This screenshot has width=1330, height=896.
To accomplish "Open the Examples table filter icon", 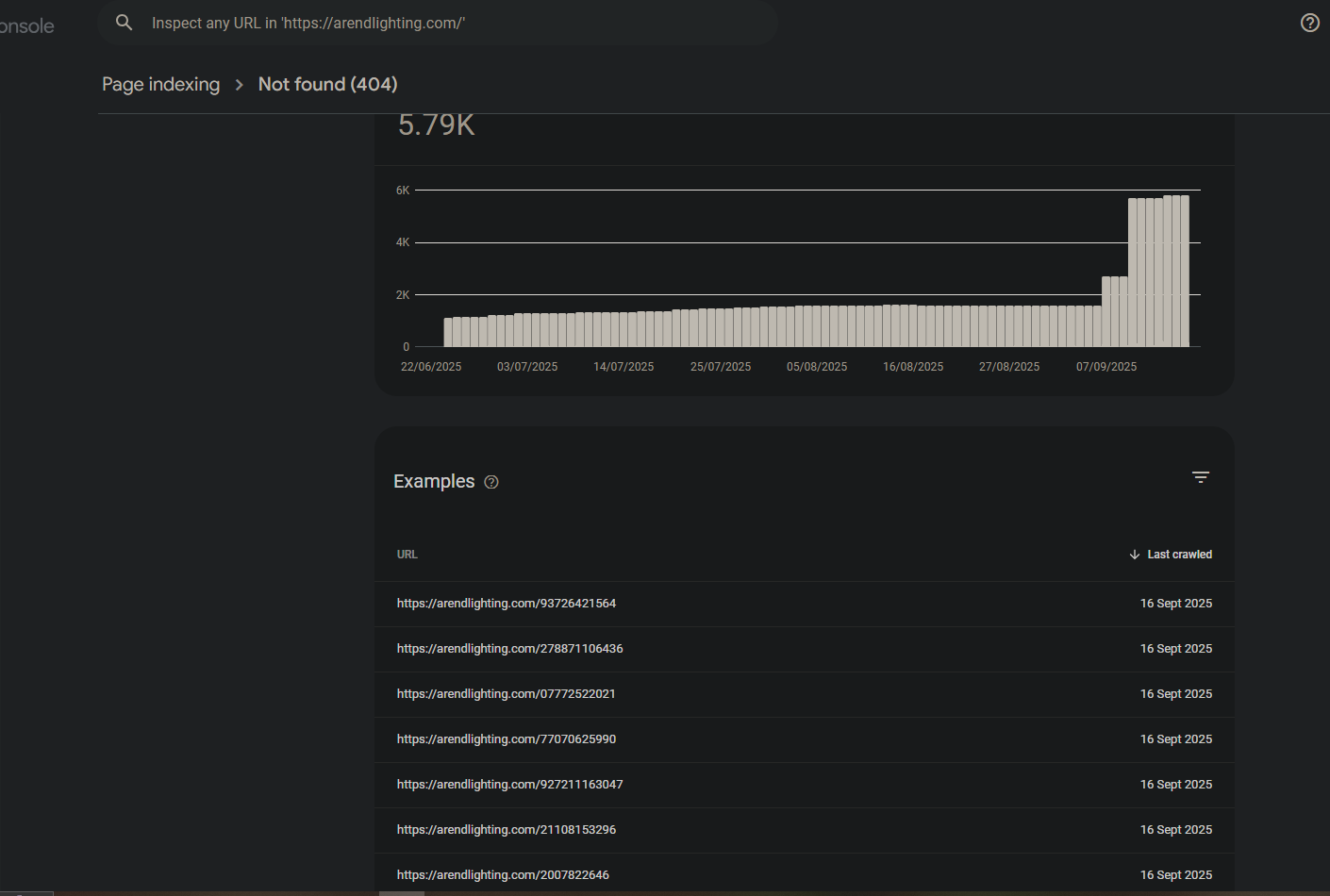I will pos(1200,477).
